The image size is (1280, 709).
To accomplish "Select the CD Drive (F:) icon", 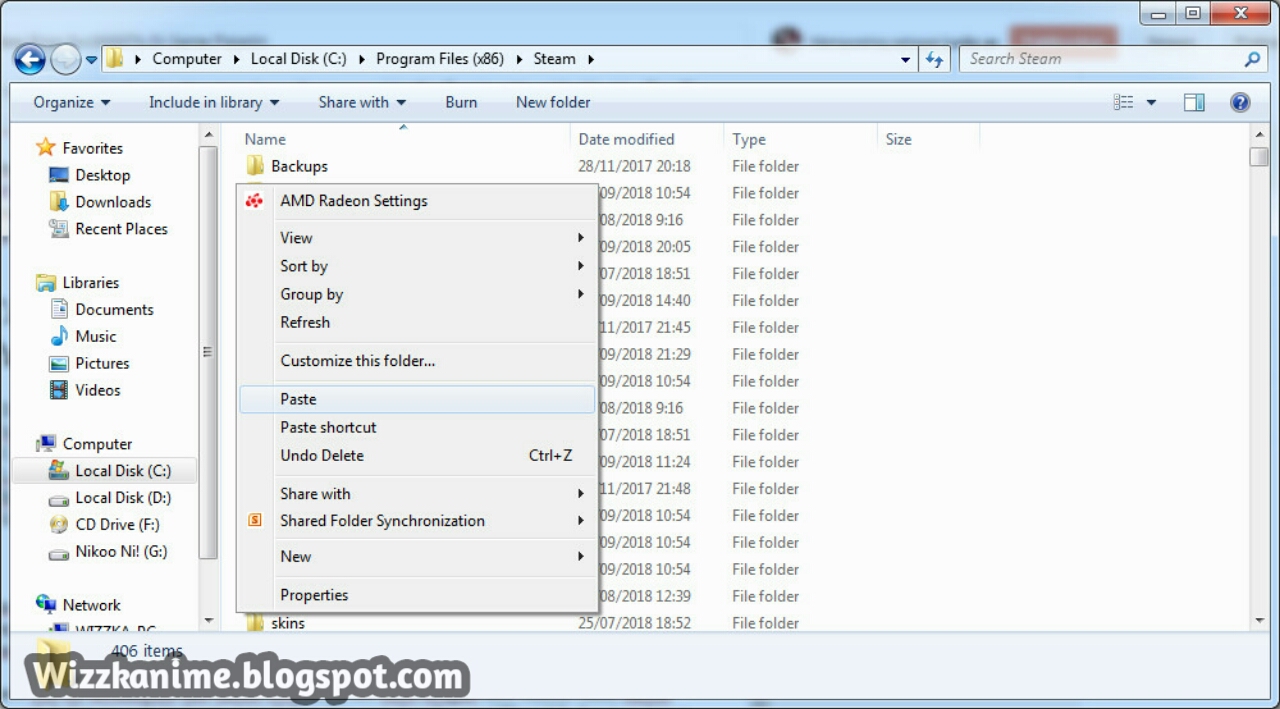I will pyautogui.click(x=59, y=524).
